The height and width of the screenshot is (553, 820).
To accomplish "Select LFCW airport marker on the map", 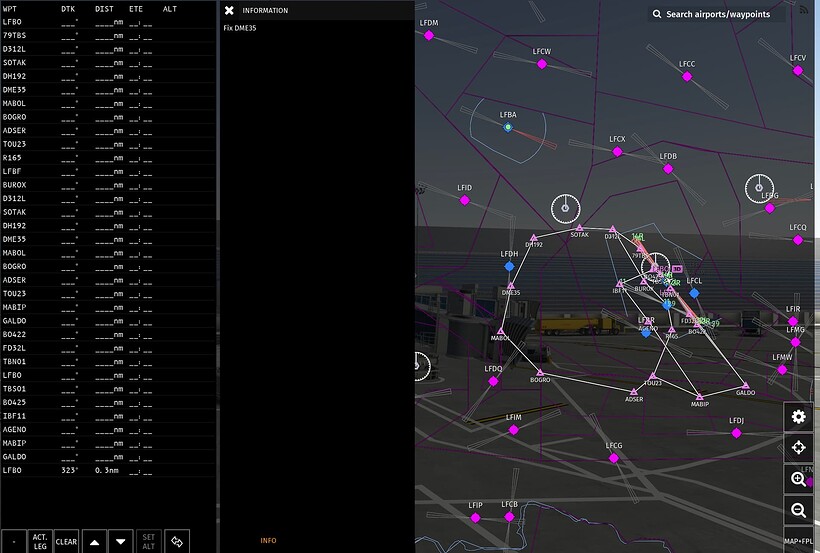I will pos(542,64).
